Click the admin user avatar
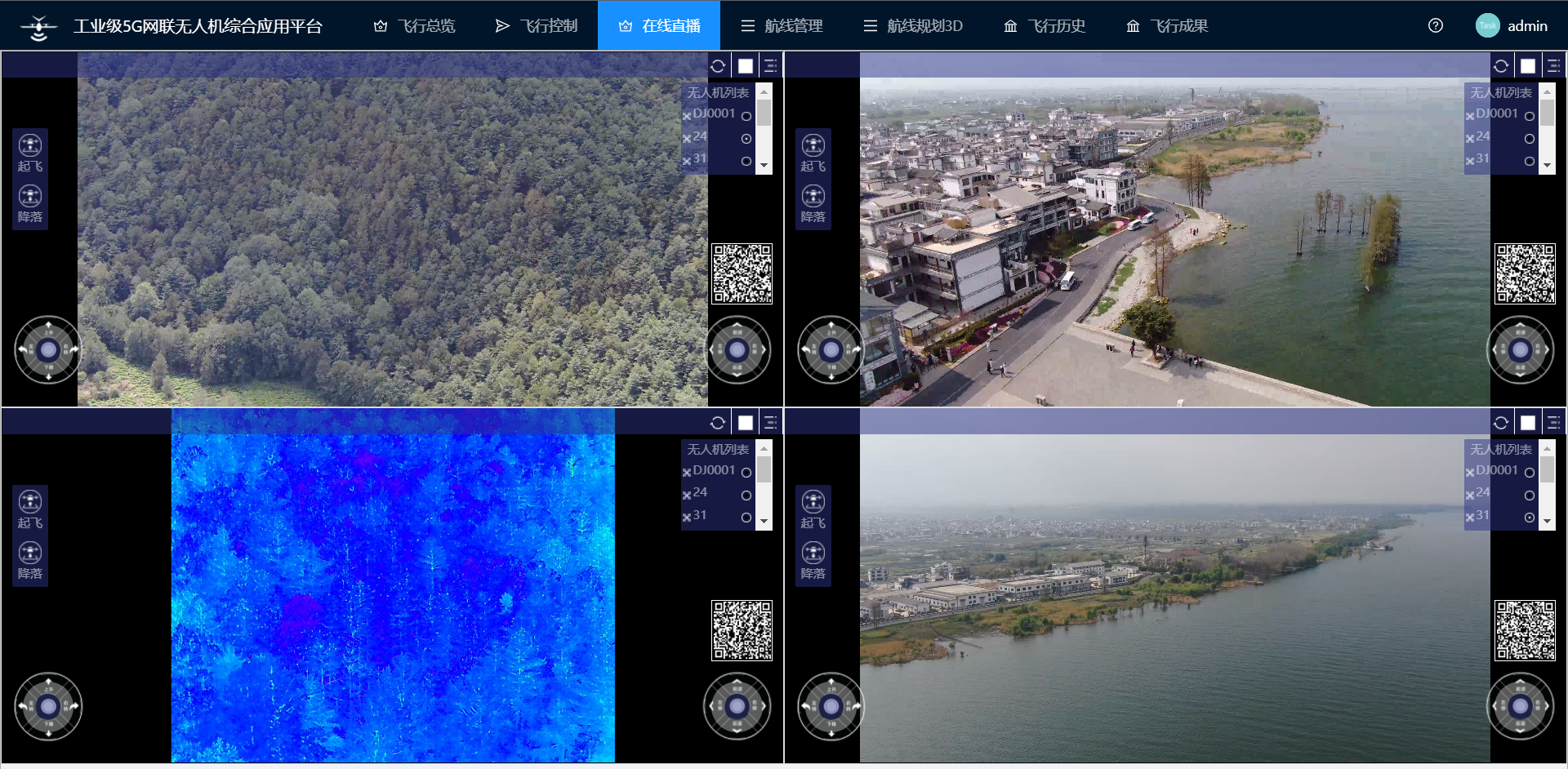Image resolution: width=1568 pixels, height=769 pixels. (1487, 26)
